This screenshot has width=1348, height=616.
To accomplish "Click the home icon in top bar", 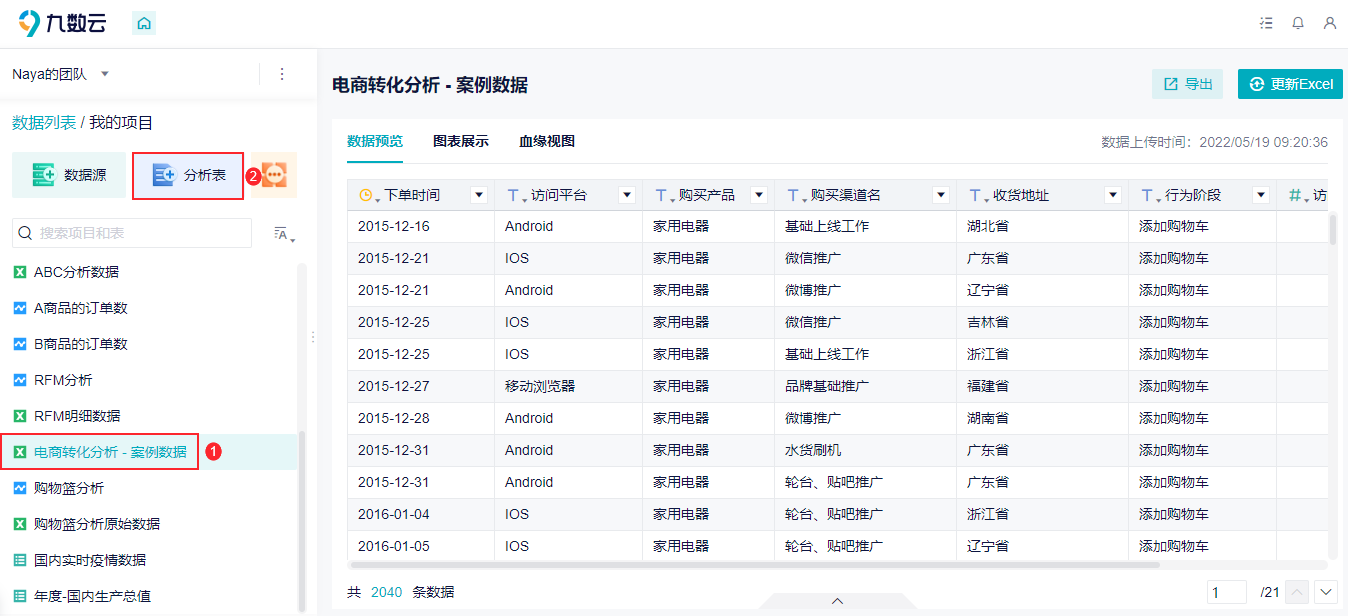I will click(144, 23).
